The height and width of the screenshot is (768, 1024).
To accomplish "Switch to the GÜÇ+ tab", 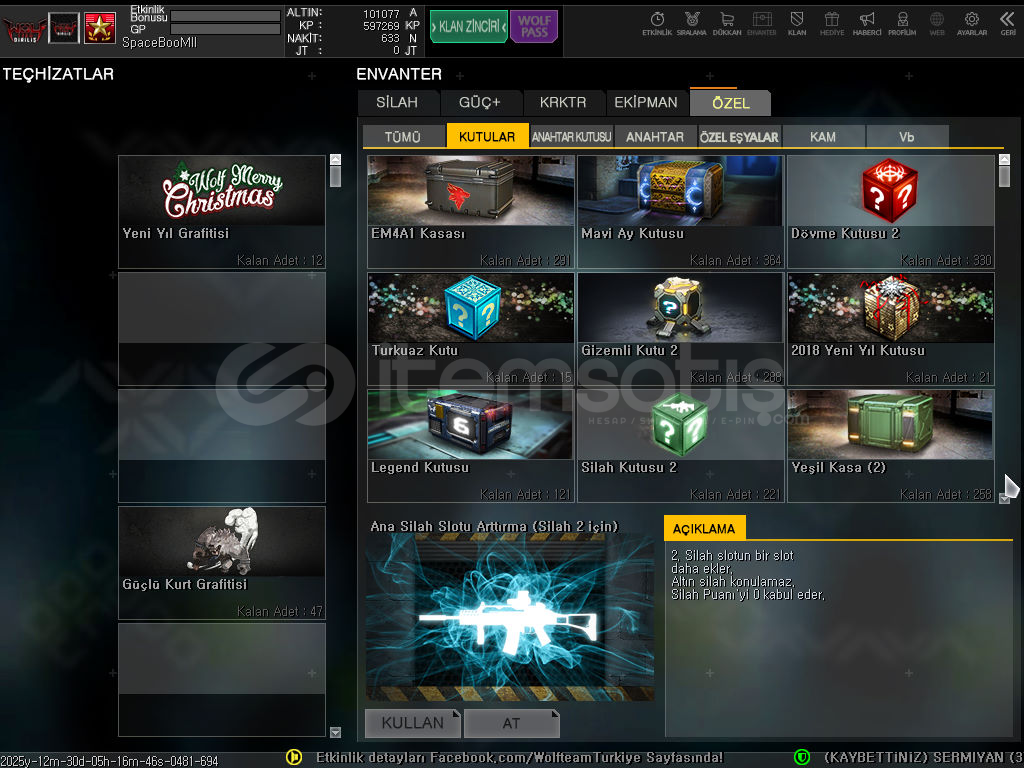I will 480,103.
